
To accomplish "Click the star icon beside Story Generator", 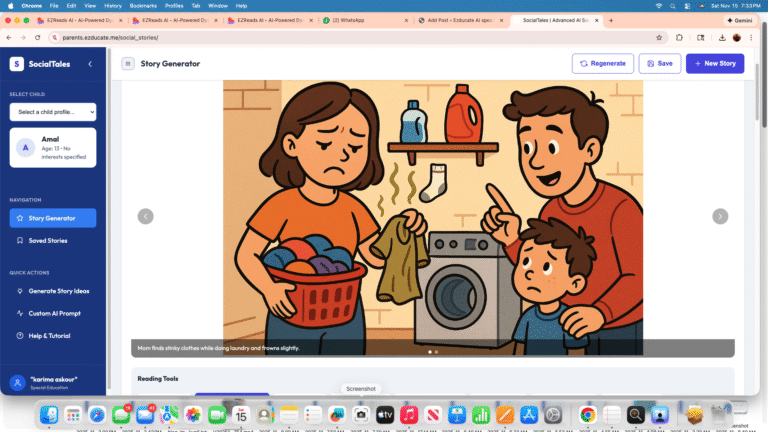I will [x=20, y=218].
